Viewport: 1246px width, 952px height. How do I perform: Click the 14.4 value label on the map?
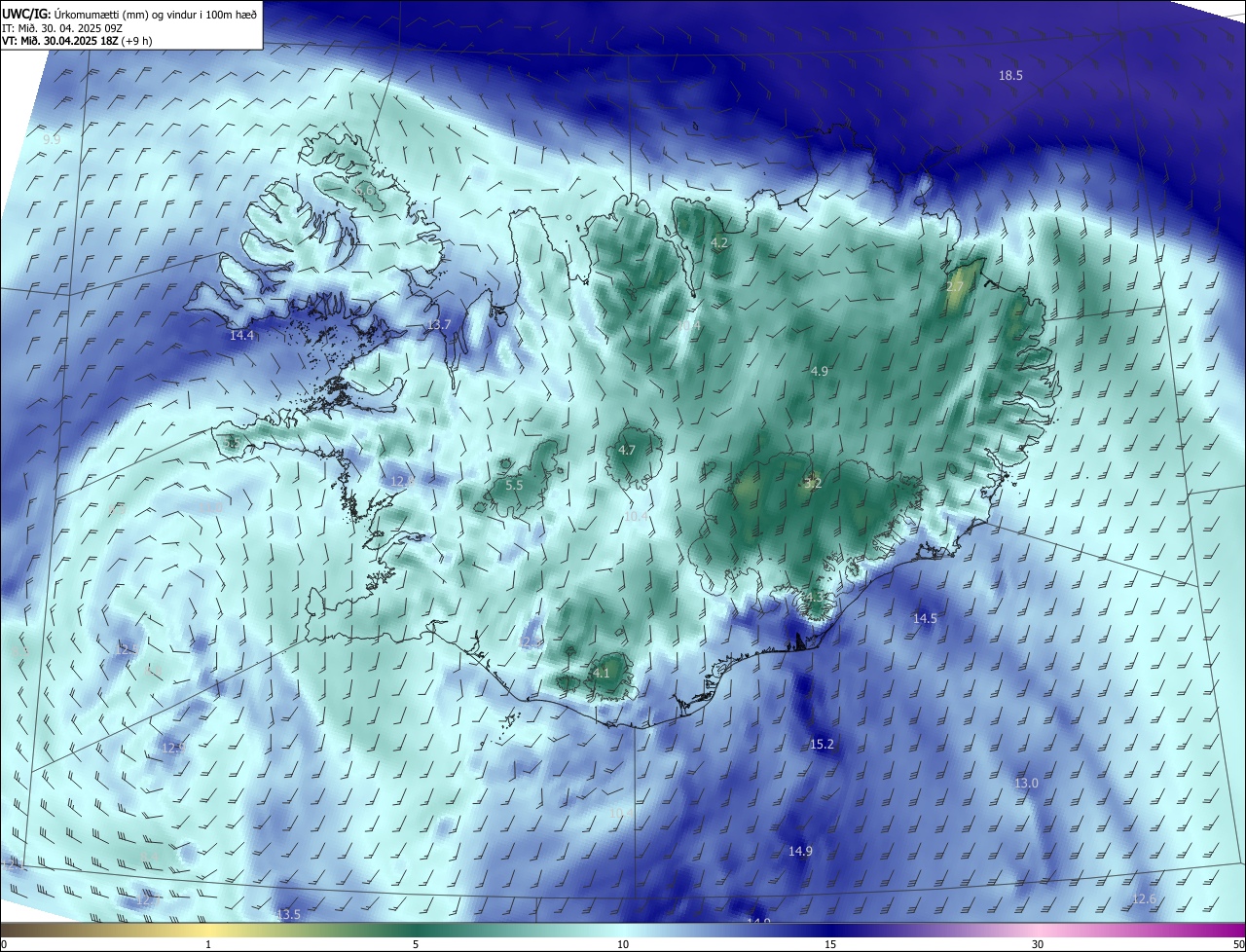(x=241, y=336)
